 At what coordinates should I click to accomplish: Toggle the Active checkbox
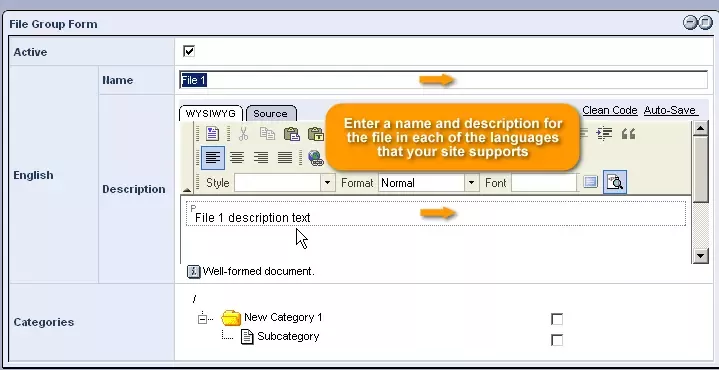click(x=189, y=51)
